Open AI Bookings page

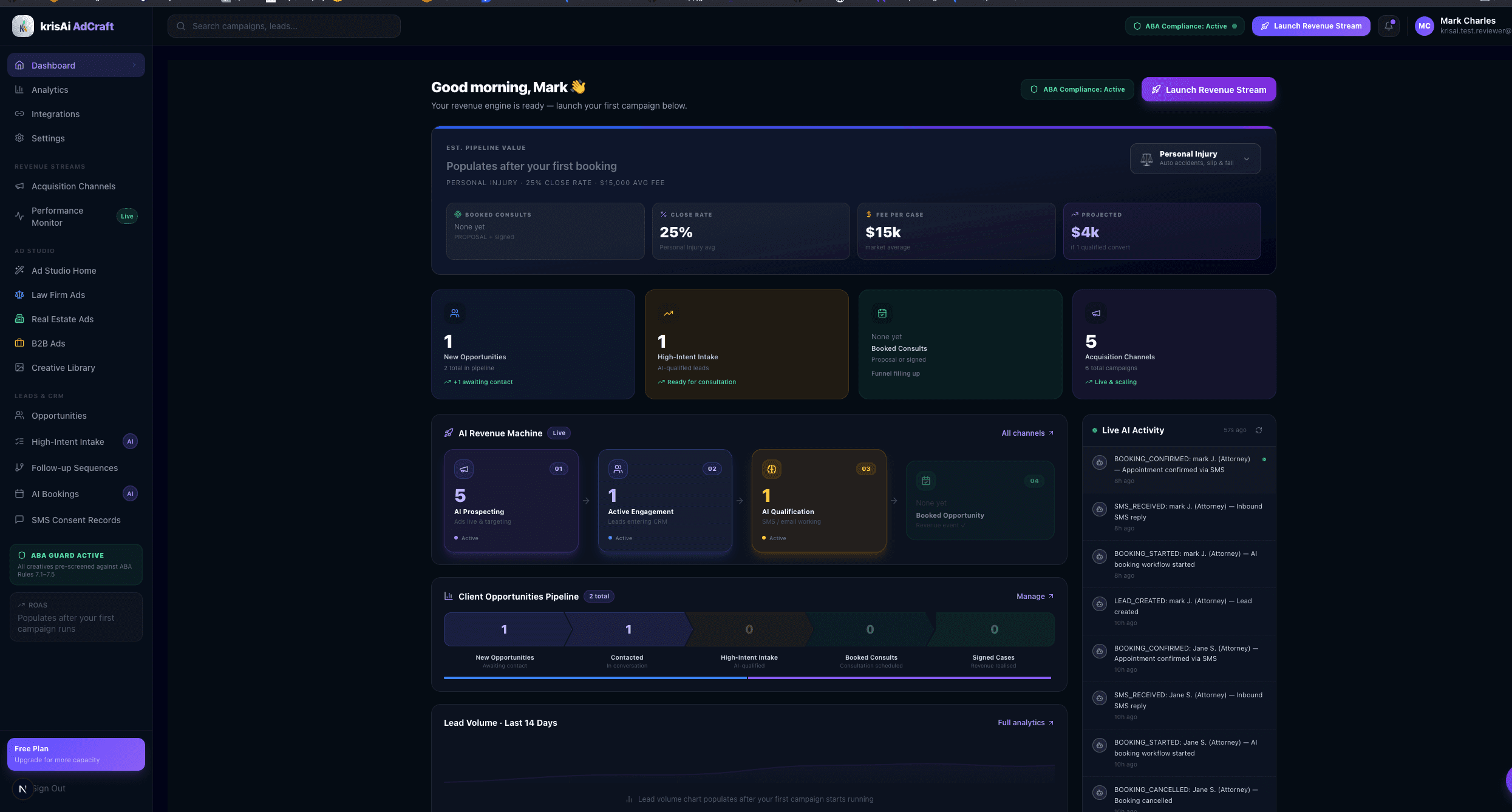point(76,494)
